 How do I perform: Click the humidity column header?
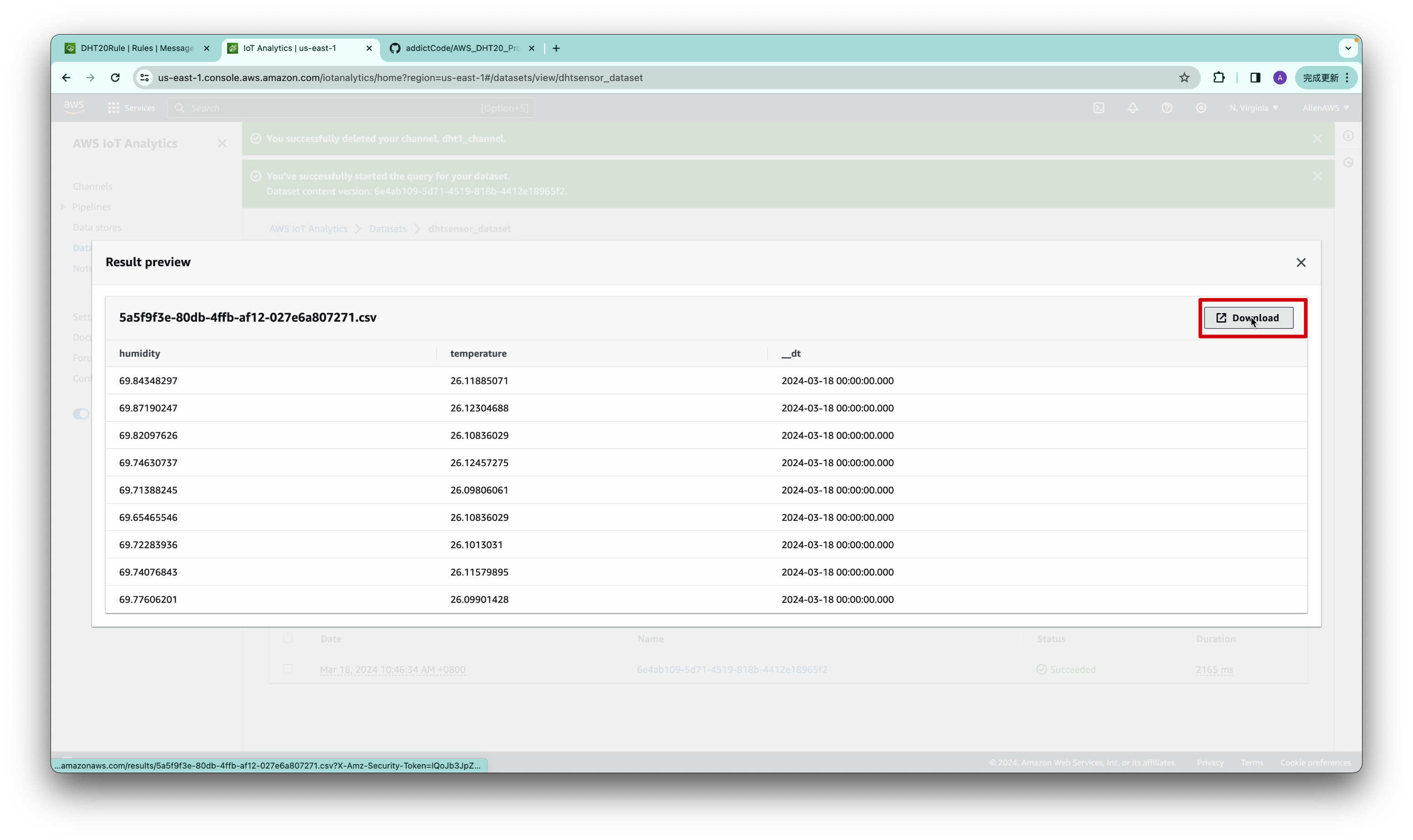(x=140, y=353)
